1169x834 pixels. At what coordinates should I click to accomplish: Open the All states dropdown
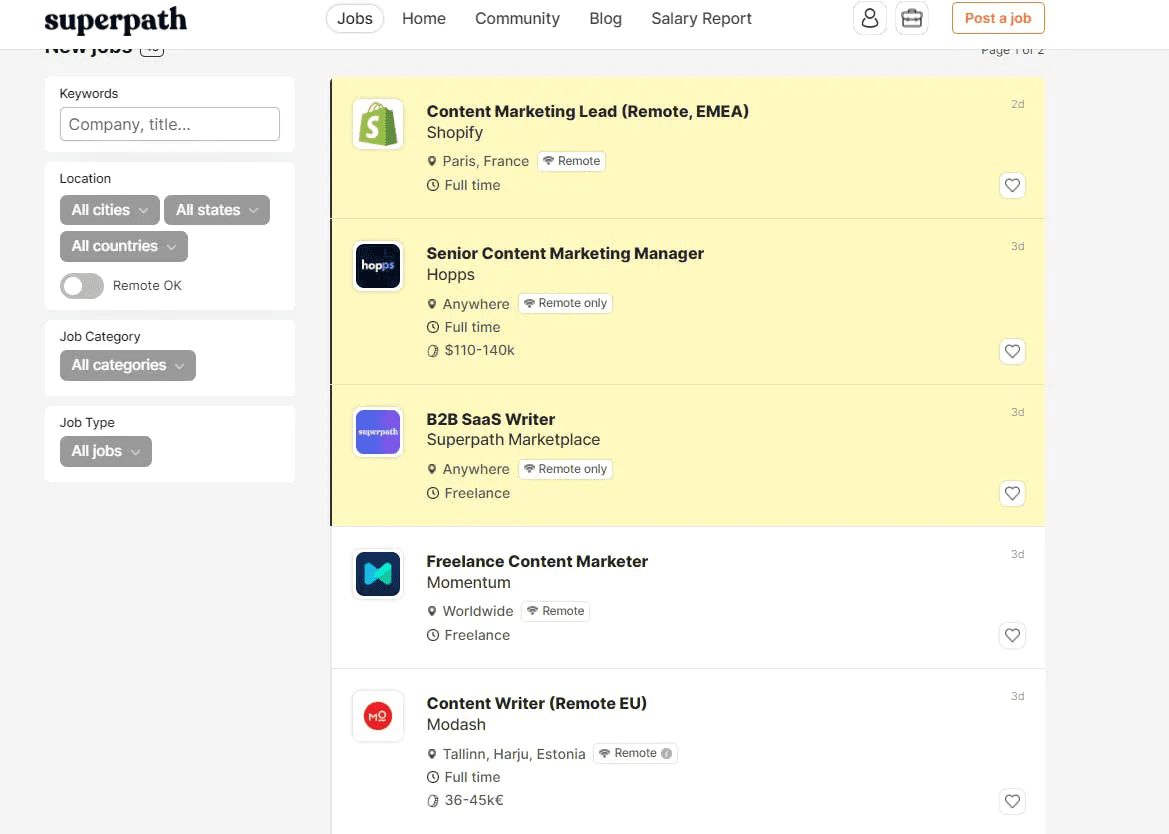pos(217,210)
